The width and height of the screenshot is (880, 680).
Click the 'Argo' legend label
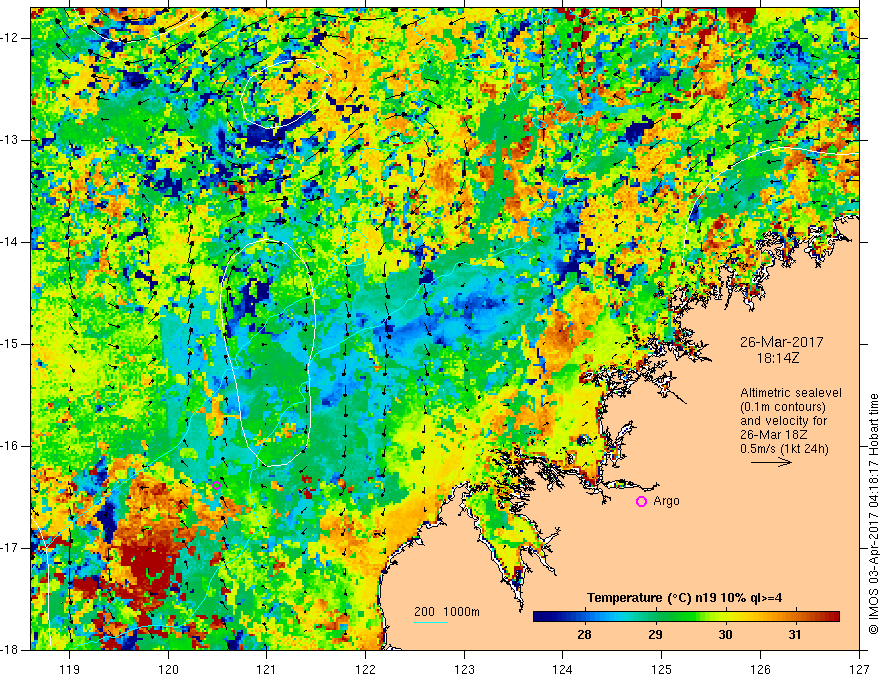(666, 501)
